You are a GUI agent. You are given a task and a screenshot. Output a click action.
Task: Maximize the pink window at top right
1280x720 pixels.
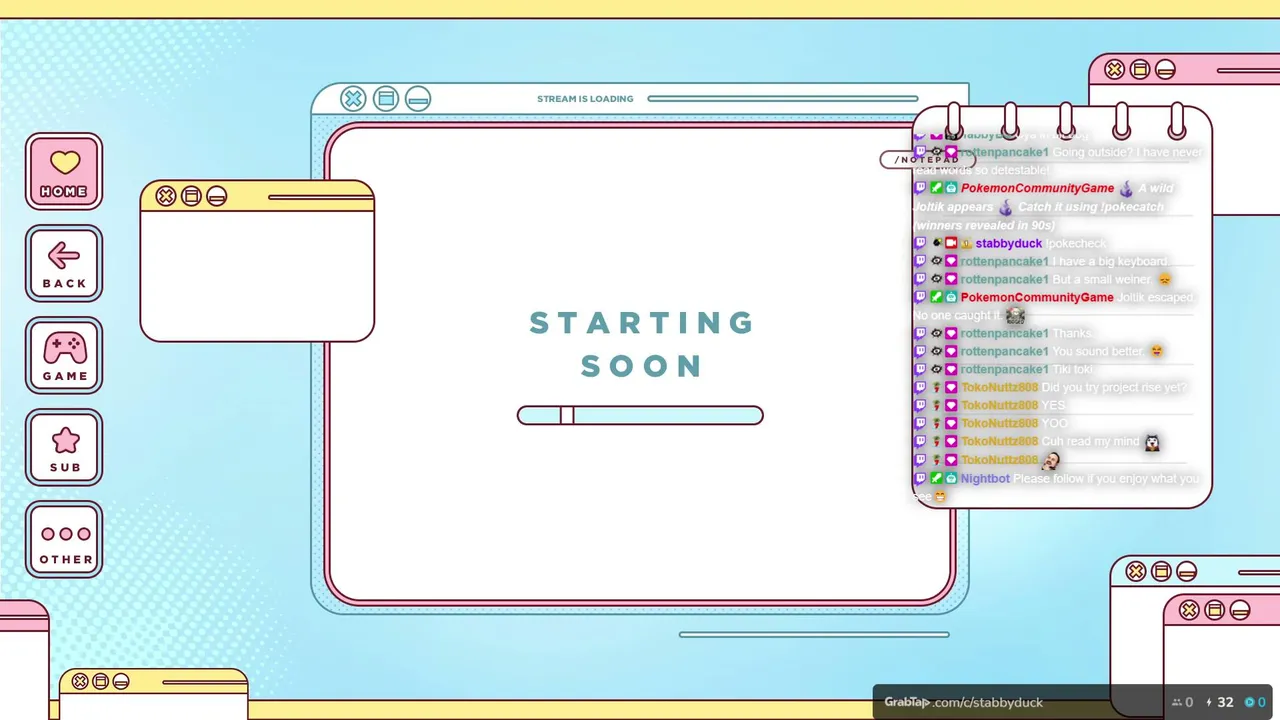tap(1140, 69)
